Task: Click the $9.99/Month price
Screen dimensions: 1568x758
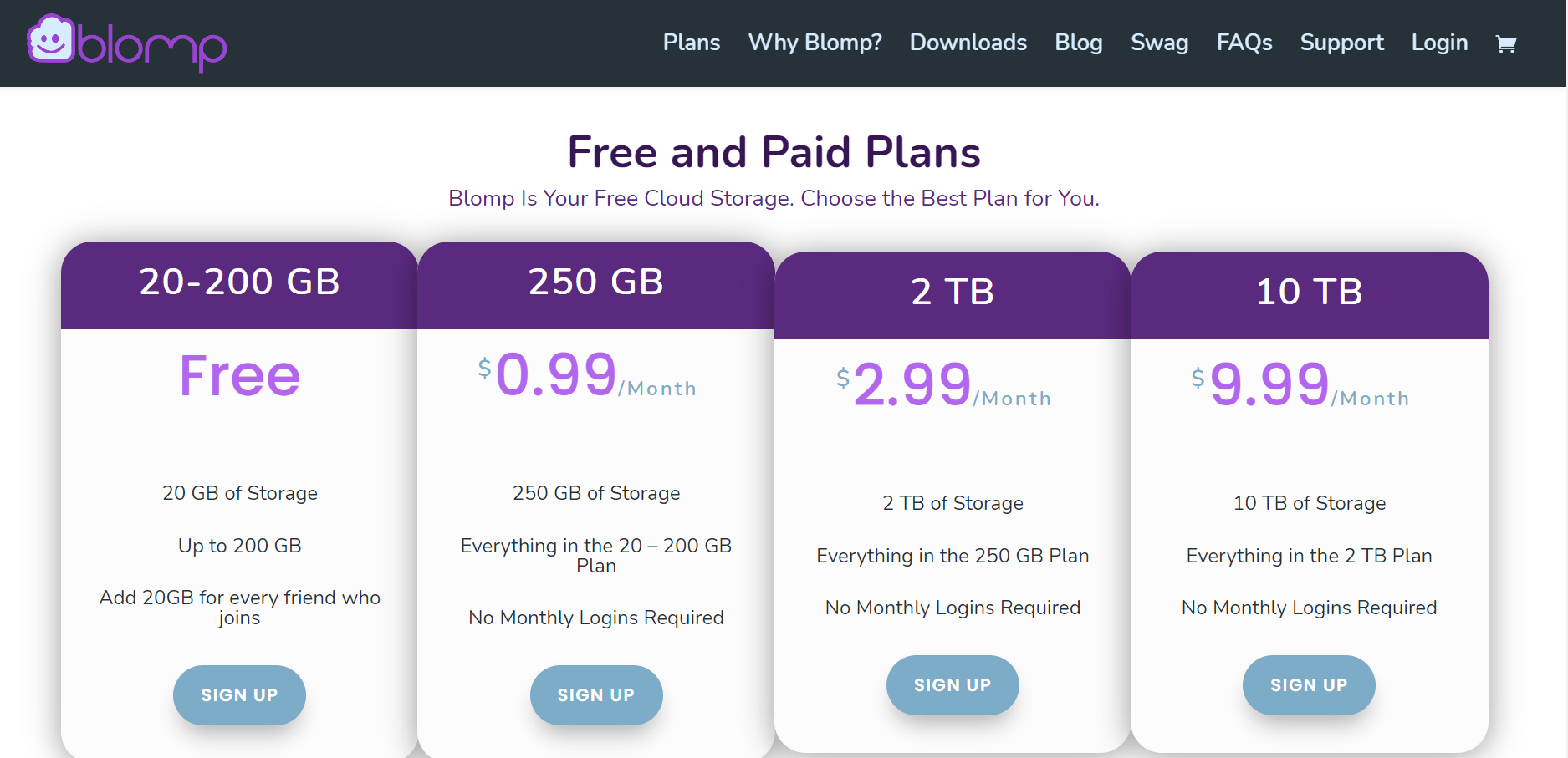Action: (x=1300, y=385)
